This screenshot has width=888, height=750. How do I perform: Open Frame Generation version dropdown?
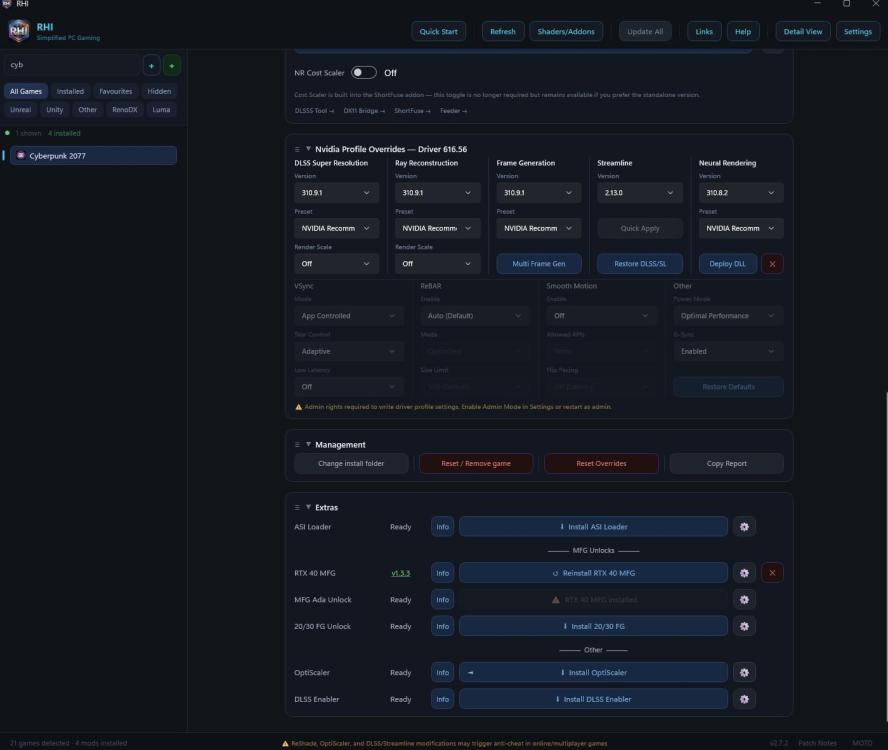pos(538,193)
